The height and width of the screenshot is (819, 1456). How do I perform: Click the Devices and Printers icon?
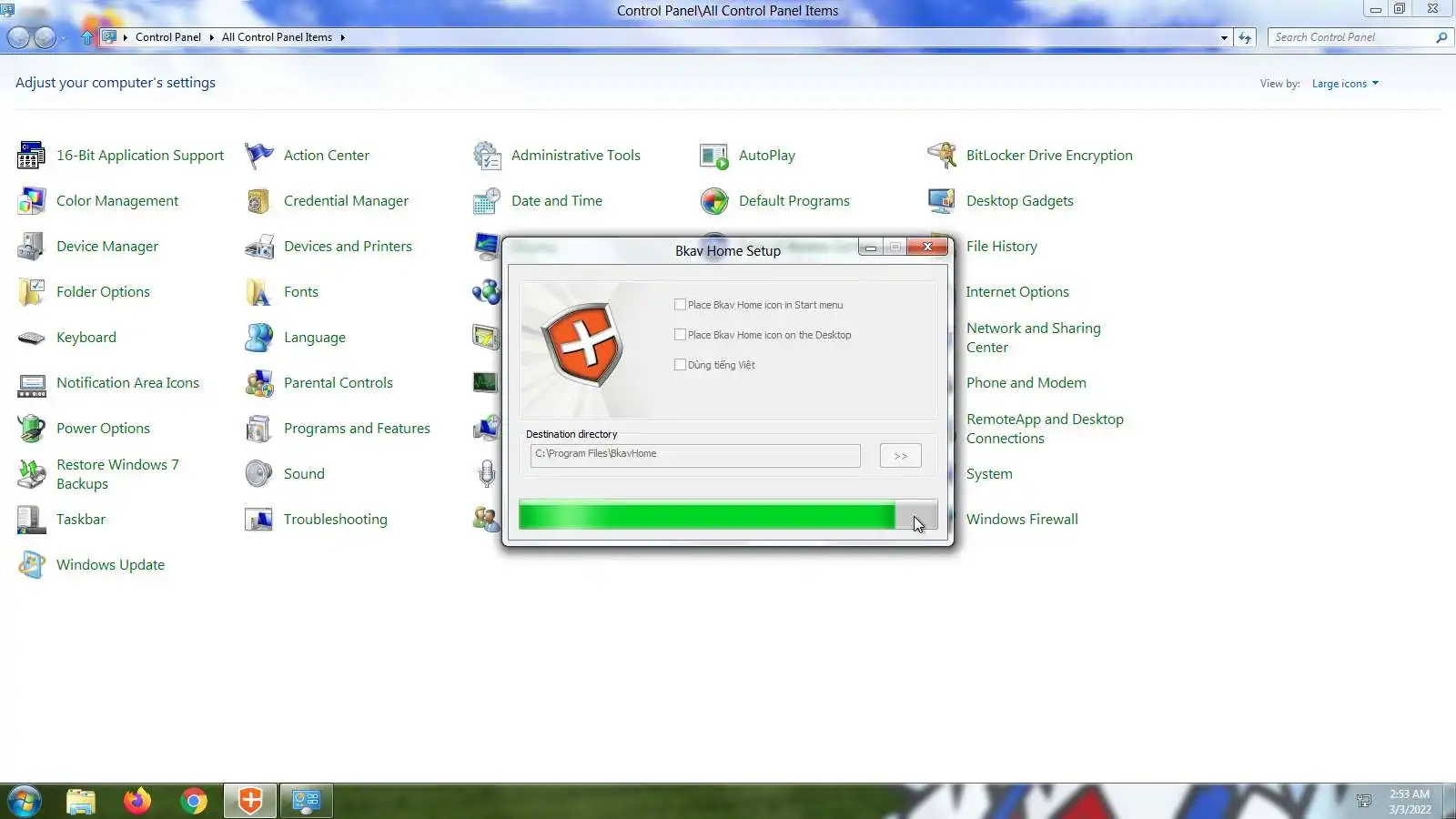pyautogui.click(x=258, y=247)
